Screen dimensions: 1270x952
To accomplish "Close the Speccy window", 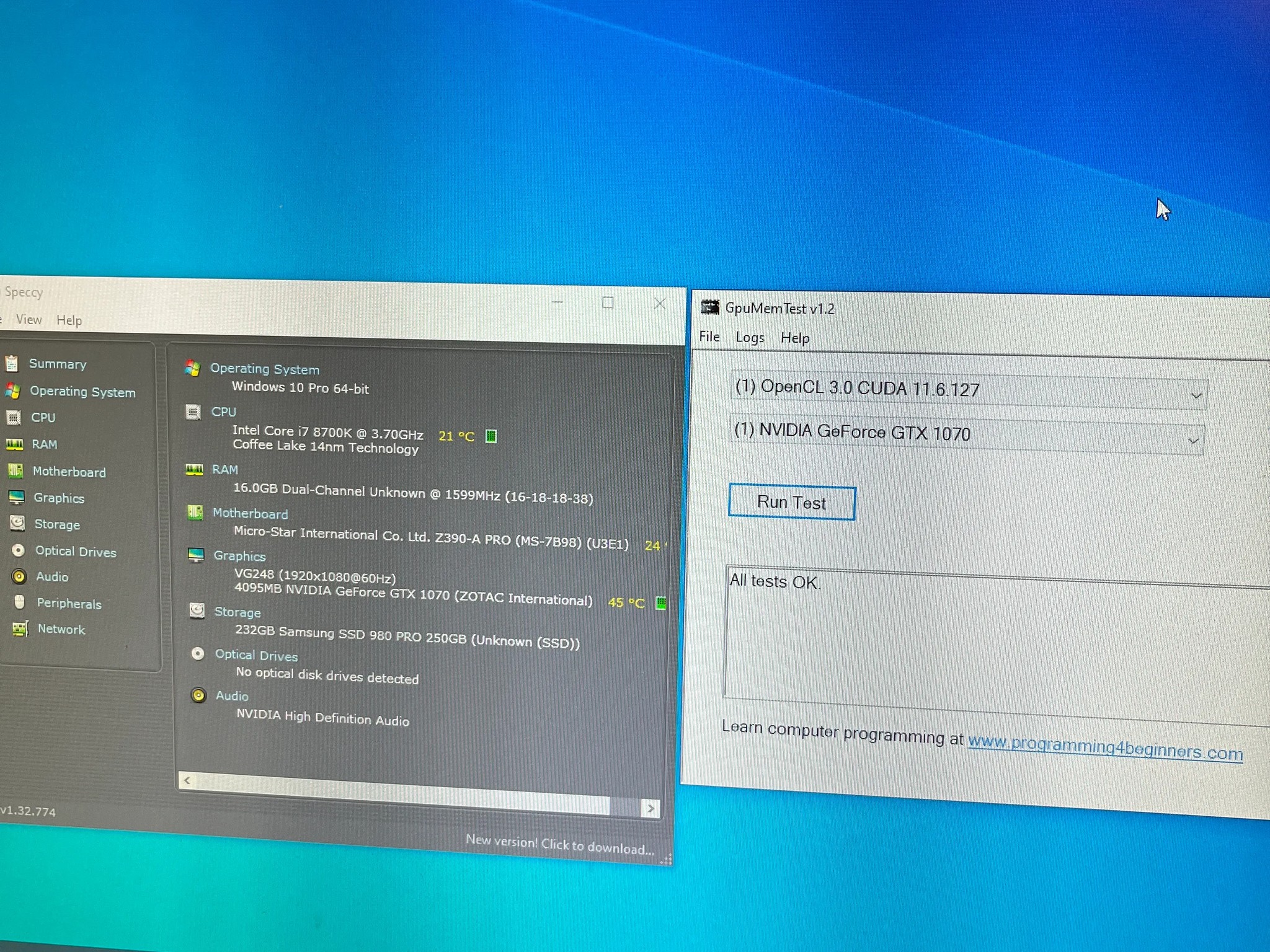I will coord(659,304).
